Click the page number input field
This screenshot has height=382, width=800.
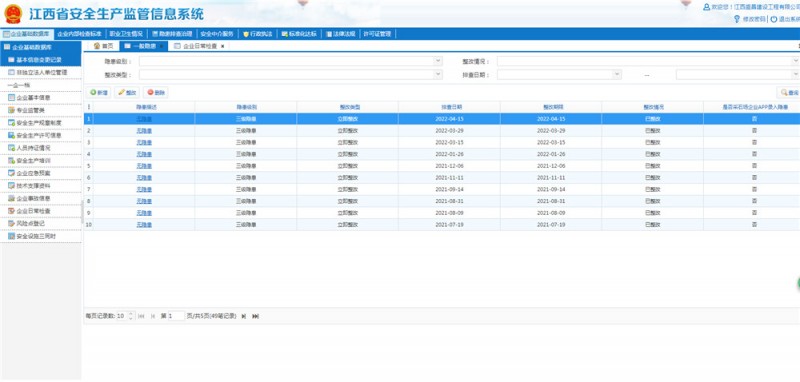tap(176, 316)
